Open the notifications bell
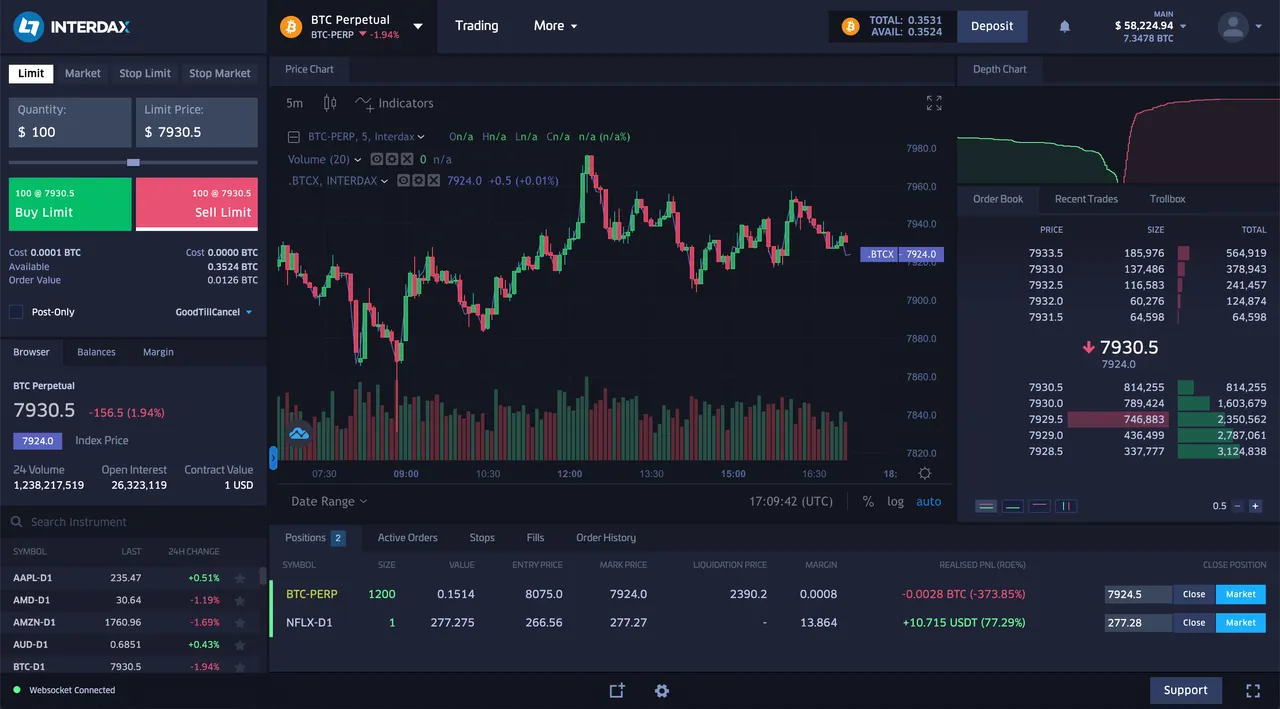 (x=1065, y=27)
